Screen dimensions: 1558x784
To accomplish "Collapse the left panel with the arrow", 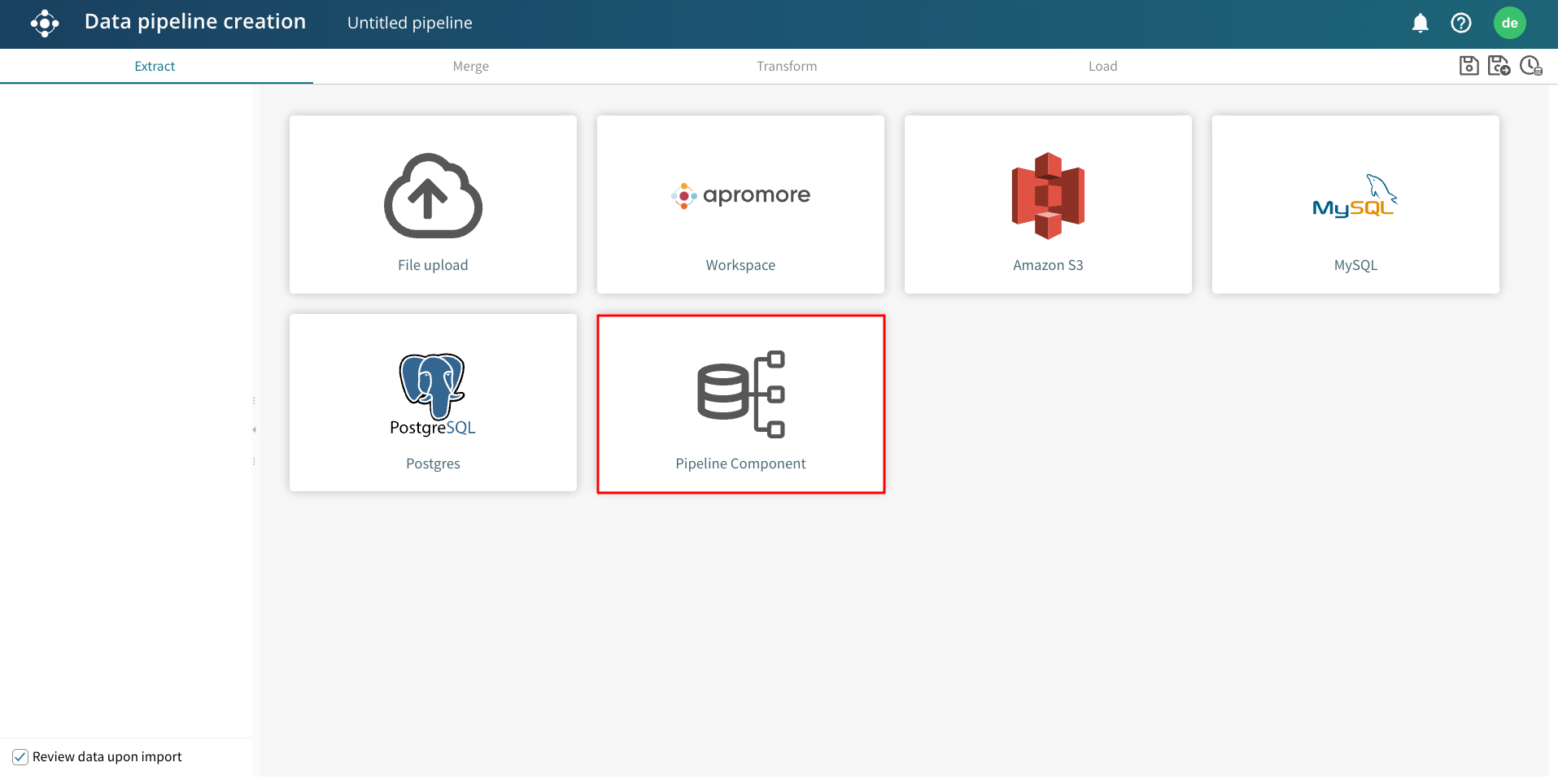I will [254, 429].
